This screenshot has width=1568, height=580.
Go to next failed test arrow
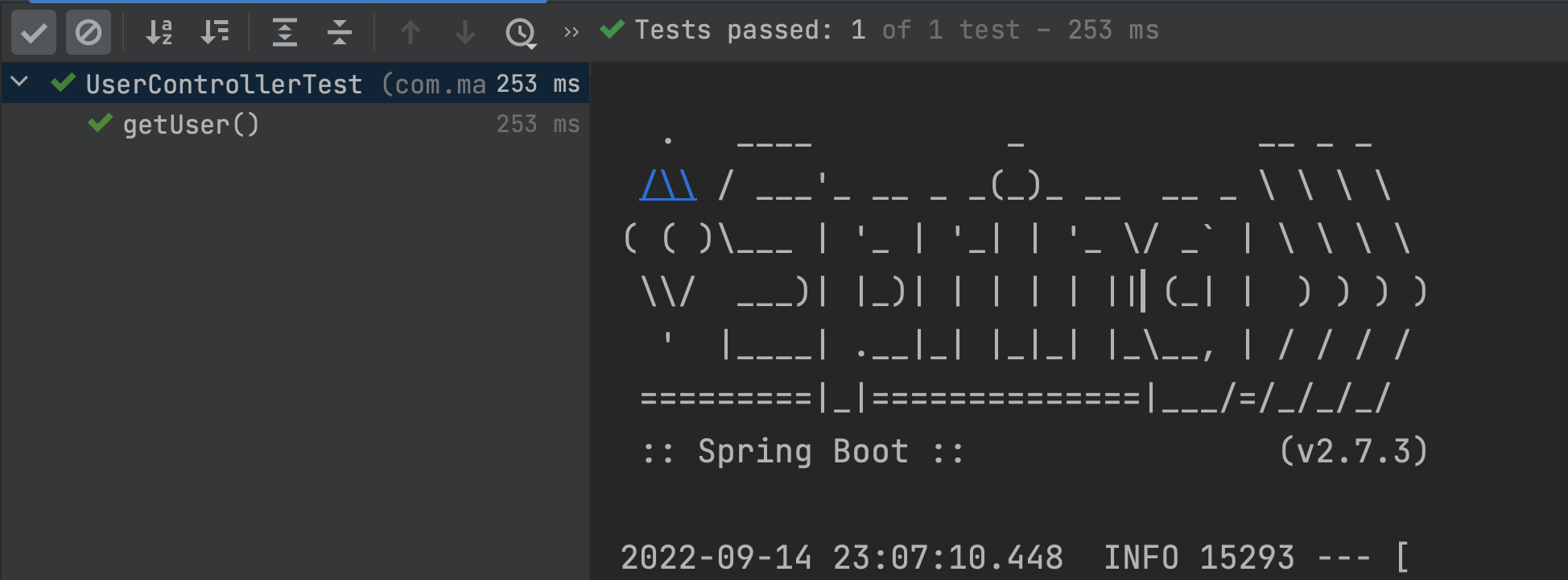coord(465,33)
